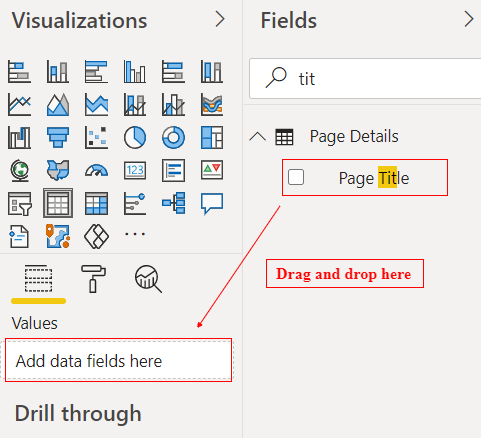The image size is (481, 438).
Task: Select the globe map visualization
Action: [20, 171]
